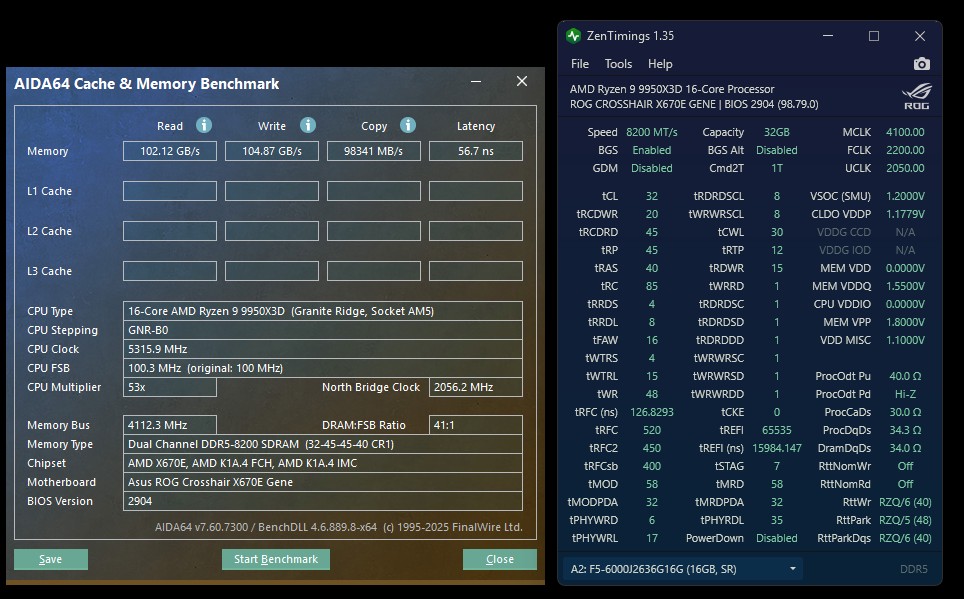Click the BGS Alt Disabled value

[x=776, y=150]
